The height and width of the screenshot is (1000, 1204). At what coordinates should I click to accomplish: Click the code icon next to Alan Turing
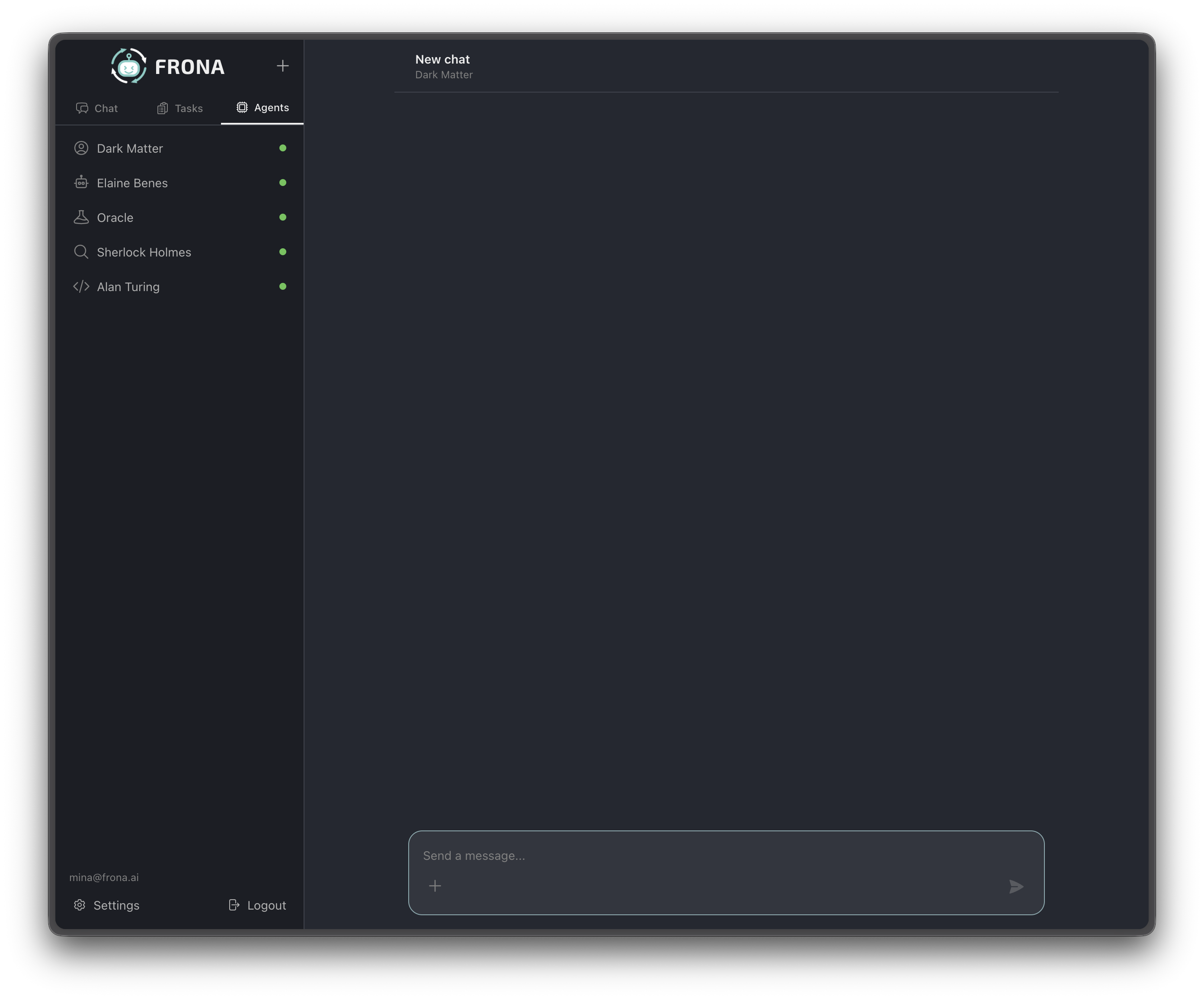click(81, 287)
